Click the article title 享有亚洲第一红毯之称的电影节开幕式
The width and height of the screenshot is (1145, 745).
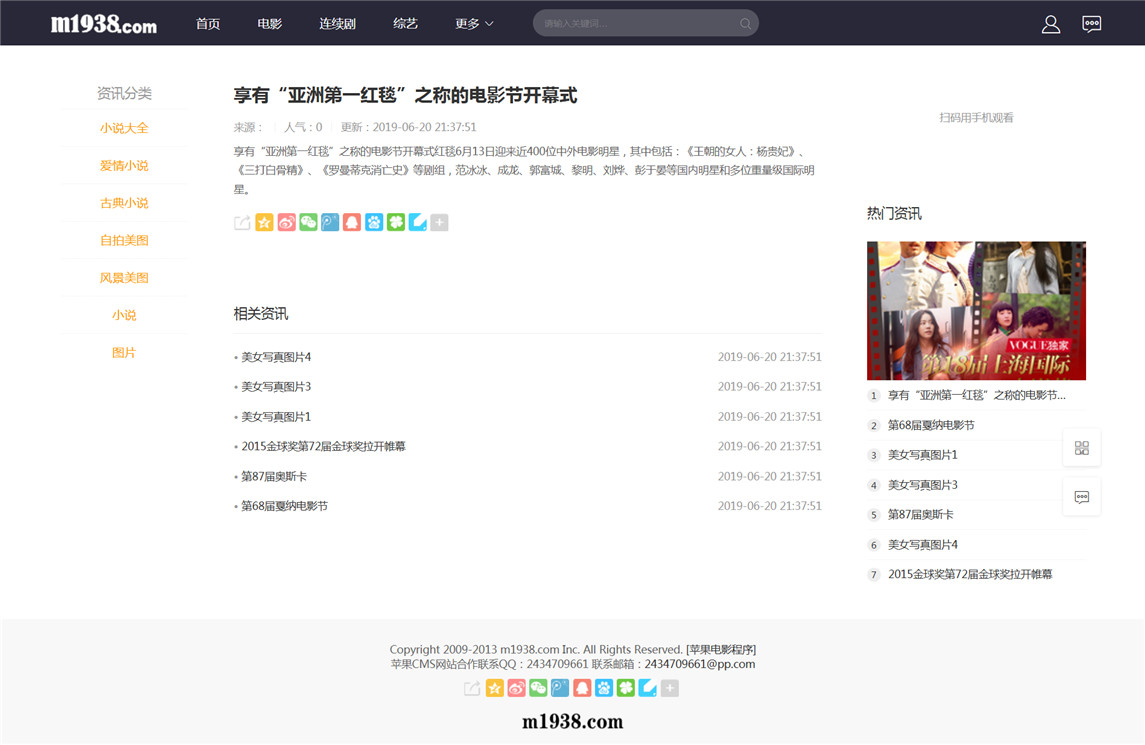click(405, 96)
